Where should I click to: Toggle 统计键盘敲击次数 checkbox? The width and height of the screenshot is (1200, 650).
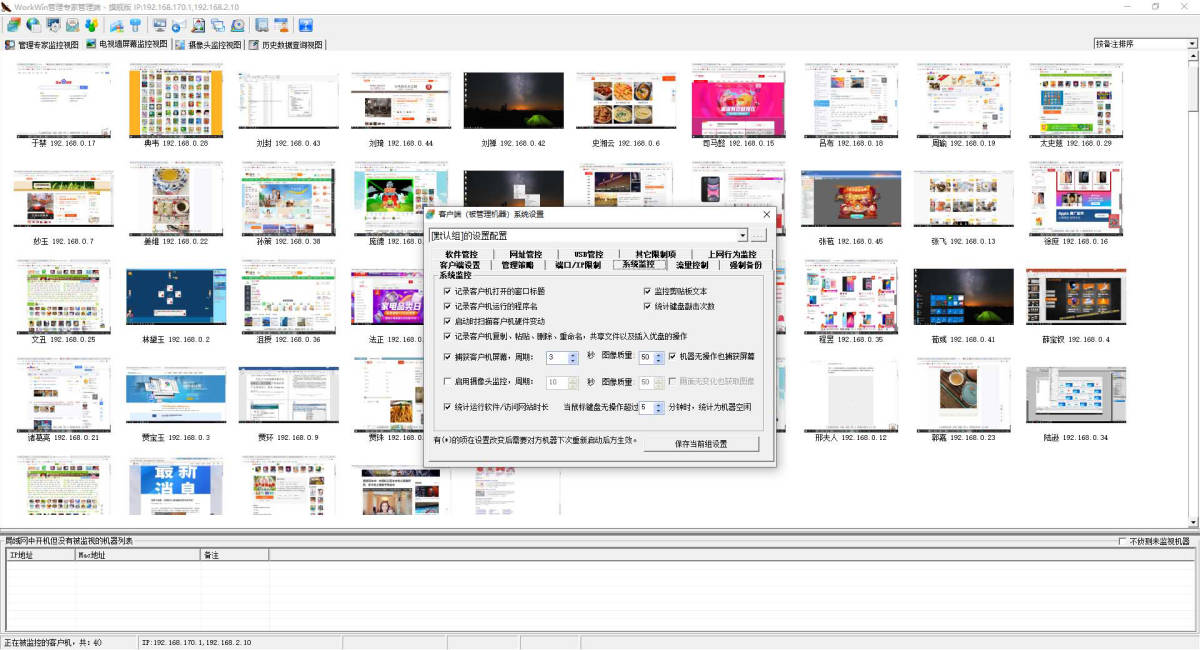point(648,306)
